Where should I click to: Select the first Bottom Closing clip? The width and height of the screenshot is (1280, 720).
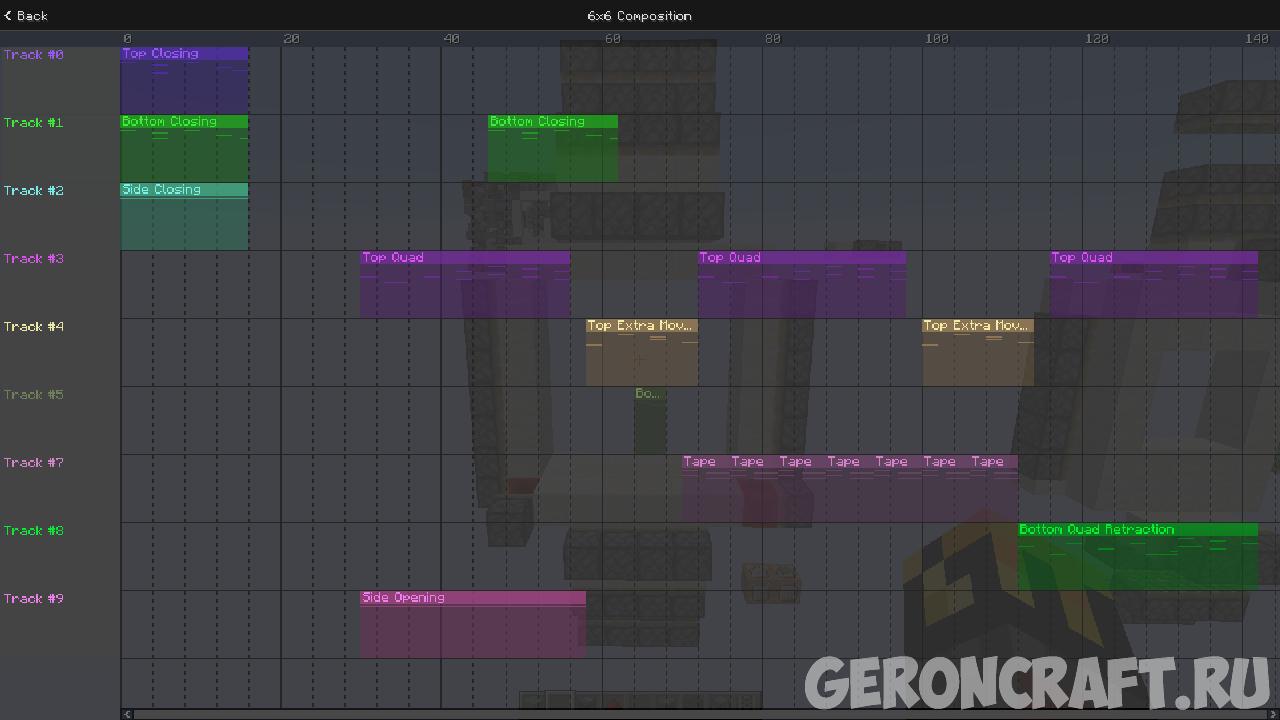[x=184, y=148]
